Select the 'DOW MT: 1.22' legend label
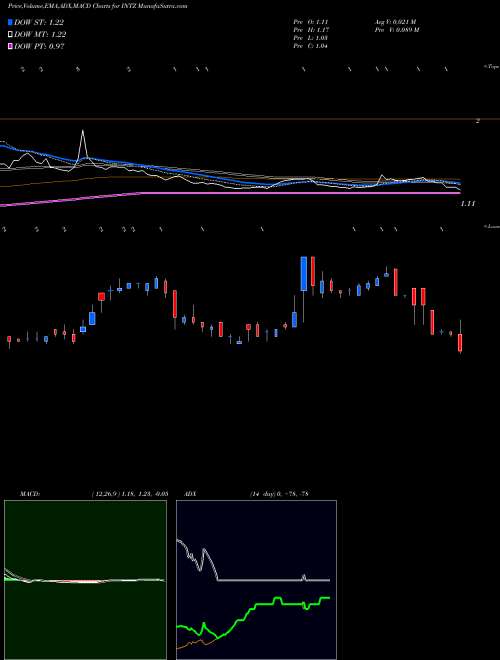The width and height of the screenshot is (500, 660). click(40, 35)
